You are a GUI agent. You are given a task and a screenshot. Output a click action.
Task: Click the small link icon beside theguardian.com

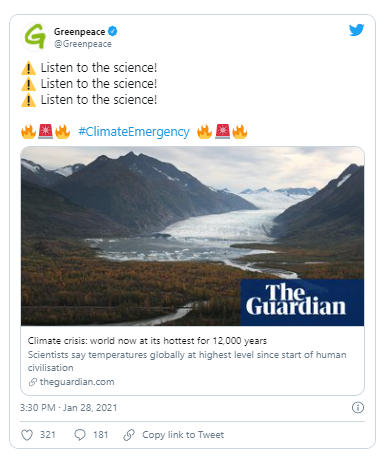[32, 382]
